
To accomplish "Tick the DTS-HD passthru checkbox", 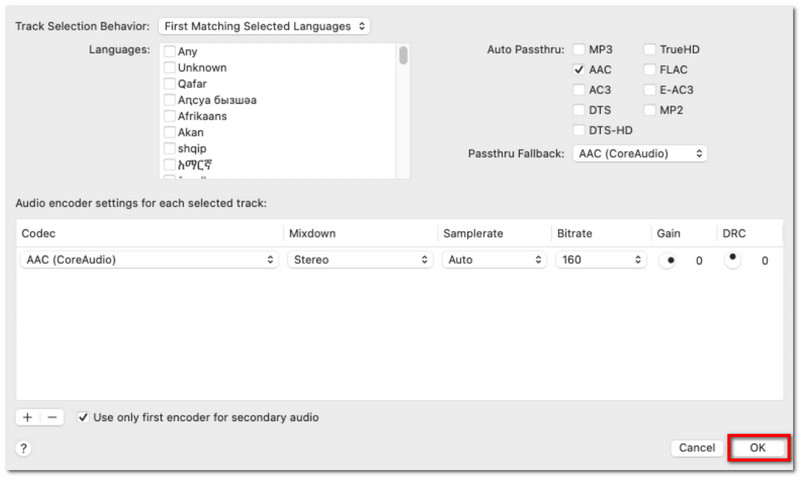I will click(x=579, y=130).
